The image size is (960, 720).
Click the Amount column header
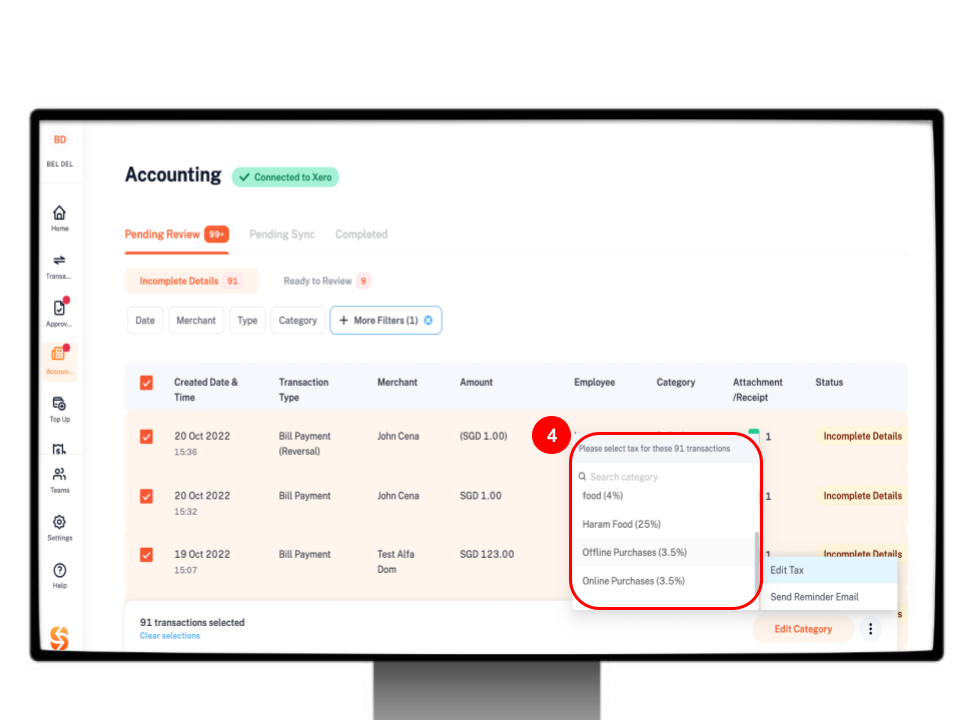[476, 382]
